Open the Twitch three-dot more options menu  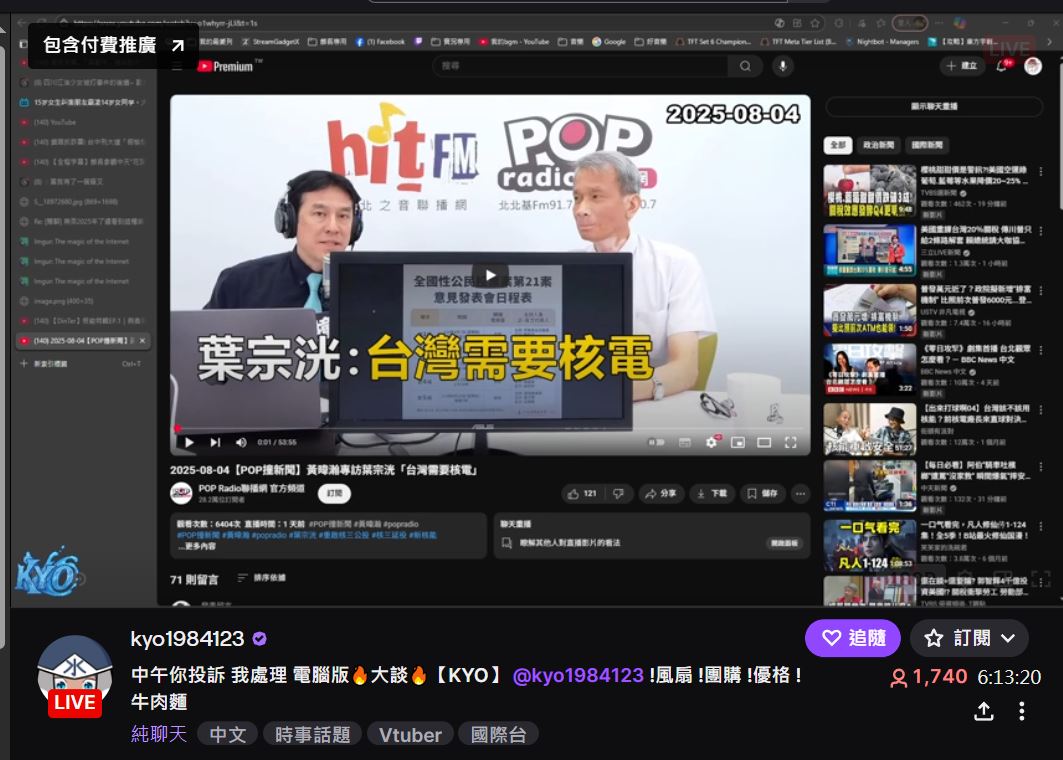[1022, 711]
